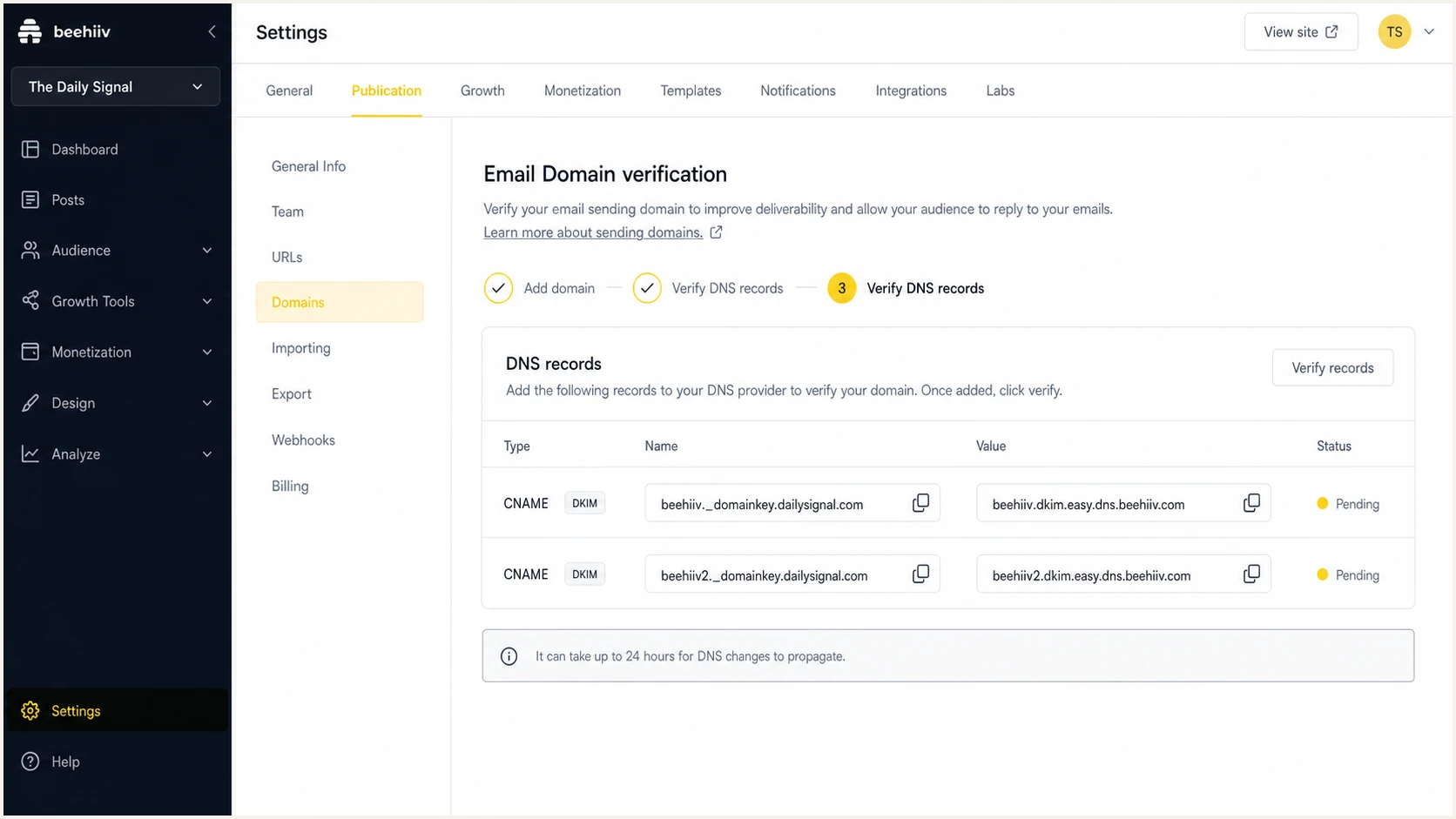Click the beehiiv logo icon
This screenshot has height=819, width=1456.
30,31
